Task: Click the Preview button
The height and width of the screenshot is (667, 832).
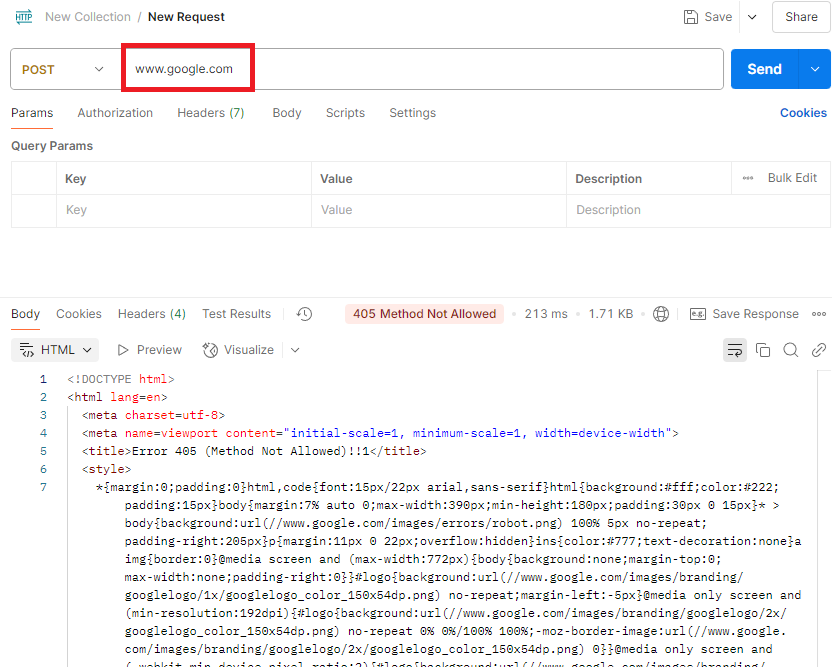Action: pos(149,350)
